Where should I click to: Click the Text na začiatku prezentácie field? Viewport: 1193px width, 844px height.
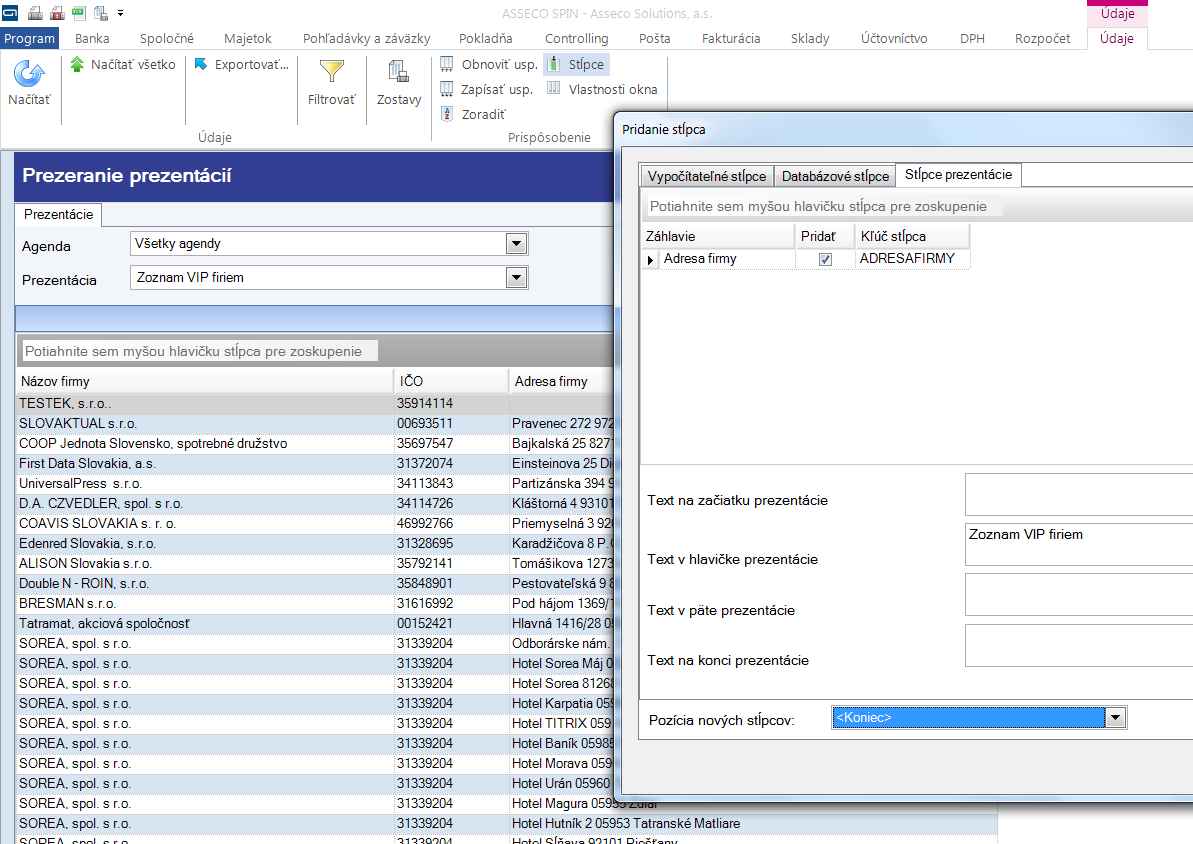[x=1079, y=495]
